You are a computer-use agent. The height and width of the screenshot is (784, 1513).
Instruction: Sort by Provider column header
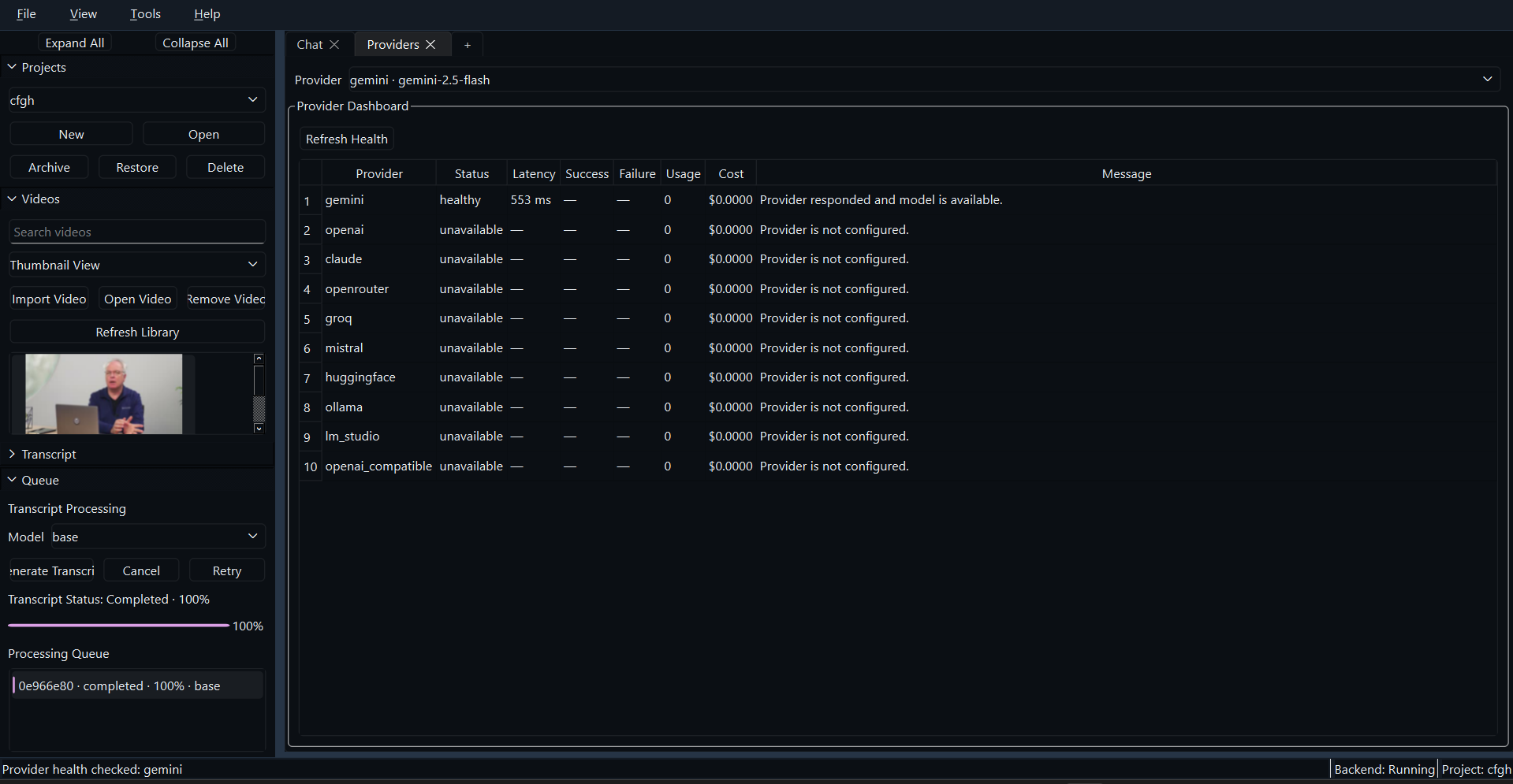(379, 173)
